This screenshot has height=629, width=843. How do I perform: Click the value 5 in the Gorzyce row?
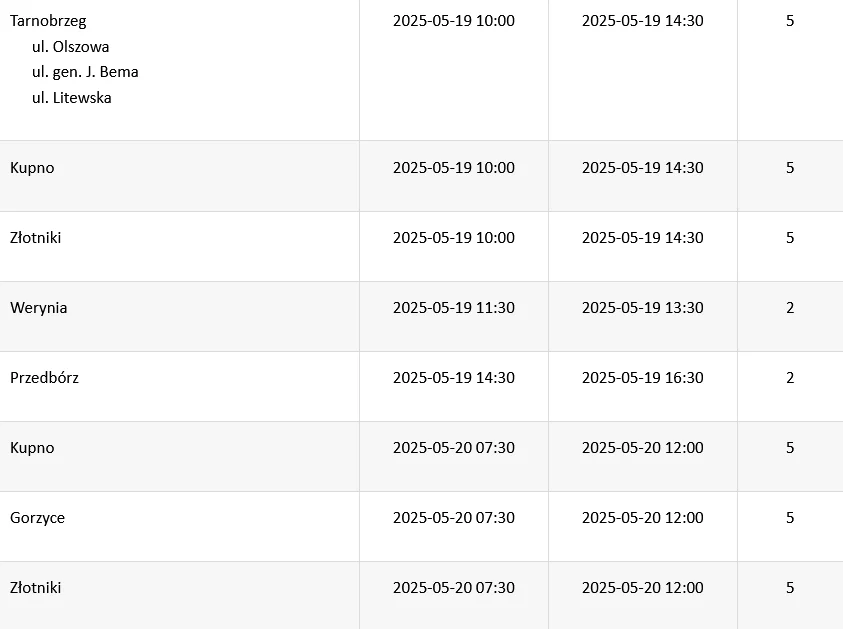[x=790, y=518]
